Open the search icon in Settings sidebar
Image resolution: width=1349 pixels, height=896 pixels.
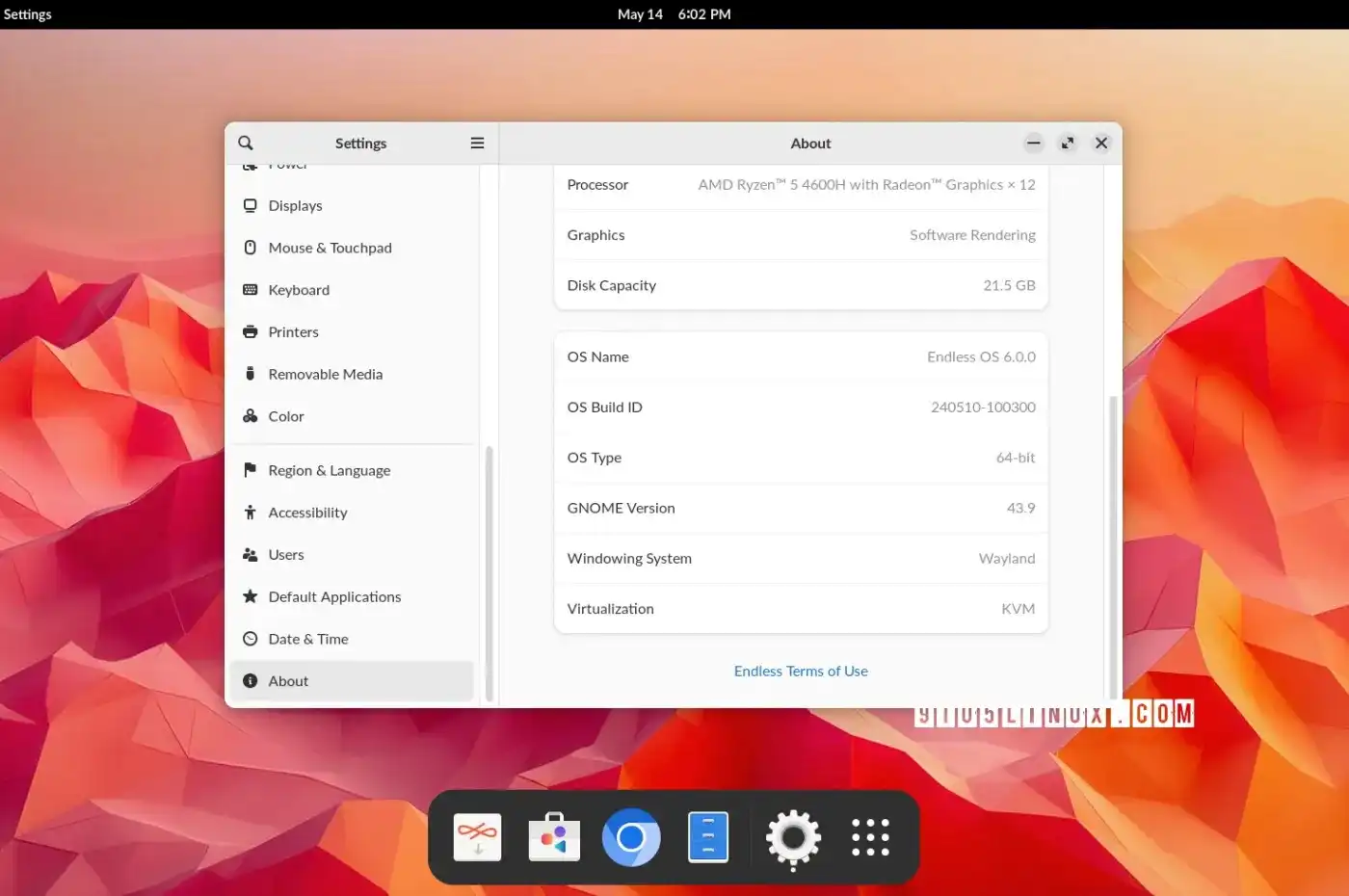point(246,143)
